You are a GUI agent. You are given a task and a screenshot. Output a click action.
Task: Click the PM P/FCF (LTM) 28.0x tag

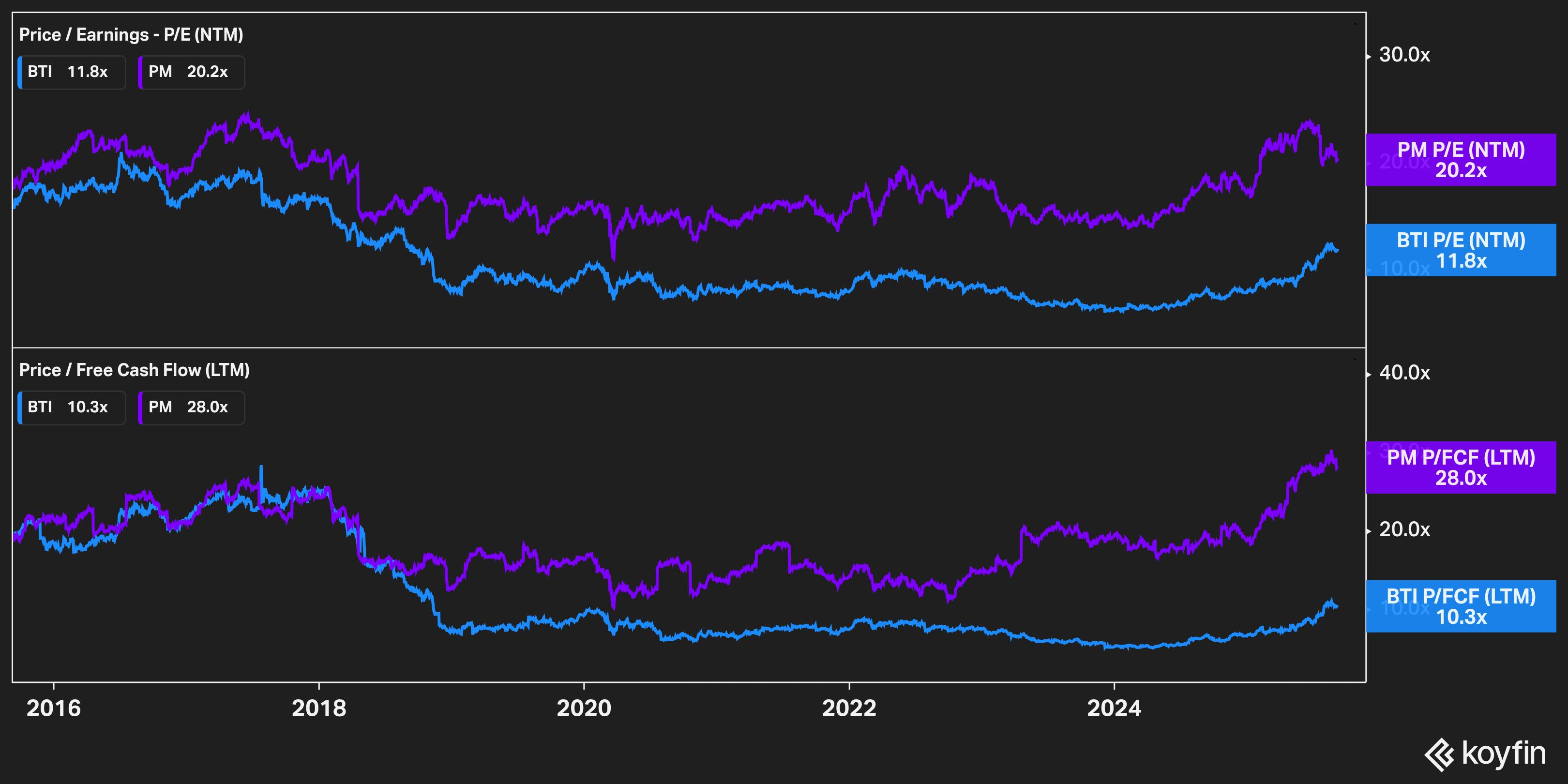point(1460,467)
